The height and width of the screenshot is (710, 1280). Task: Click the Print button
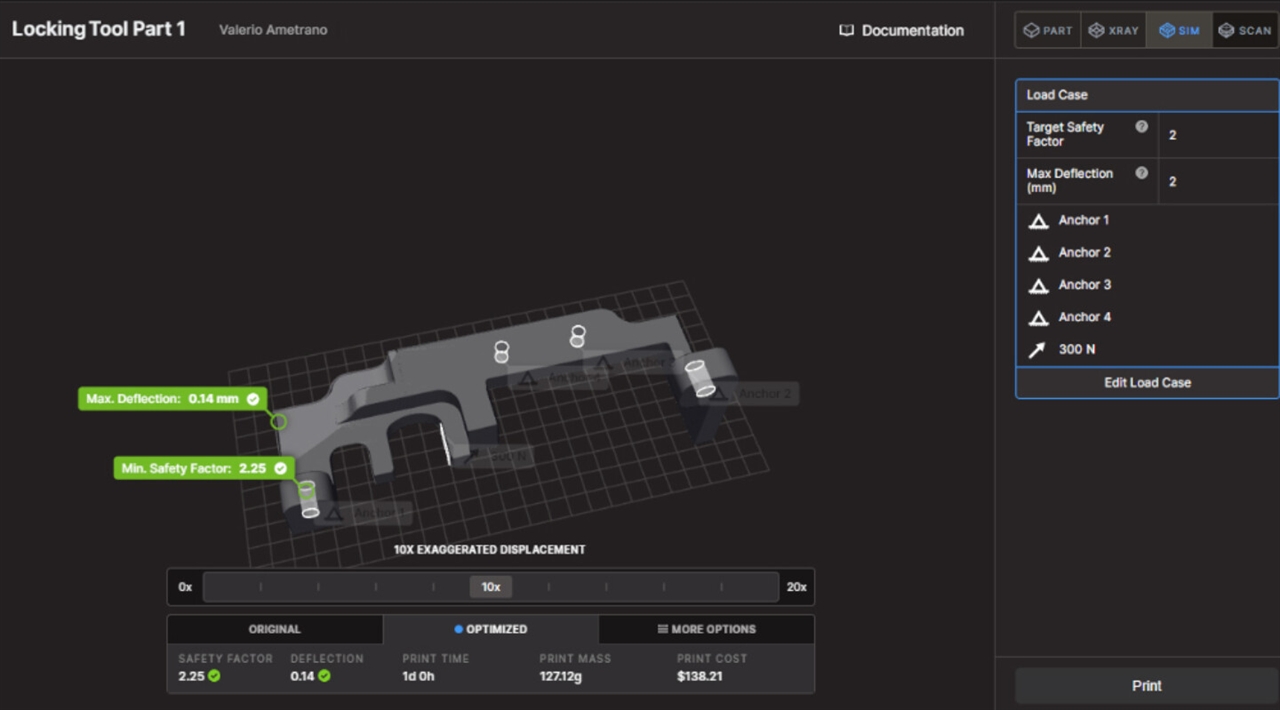point(1147,686)
